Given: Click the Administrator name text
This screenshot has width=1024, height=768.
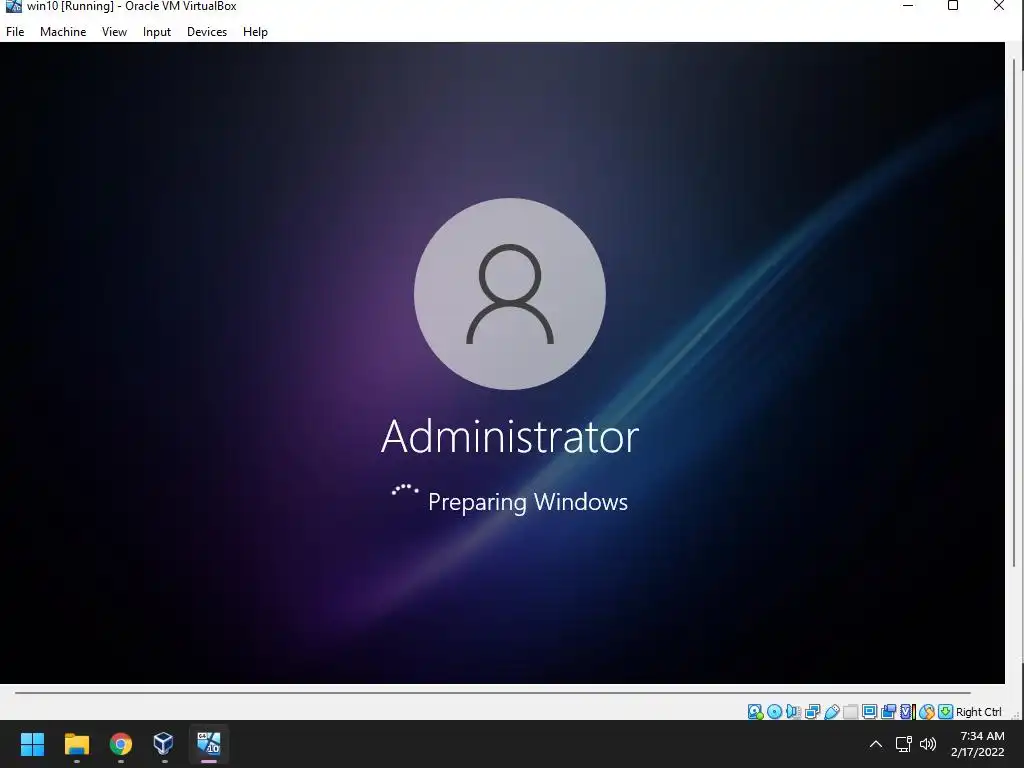Looking at the screenshot, I should (x=509, y=436).
